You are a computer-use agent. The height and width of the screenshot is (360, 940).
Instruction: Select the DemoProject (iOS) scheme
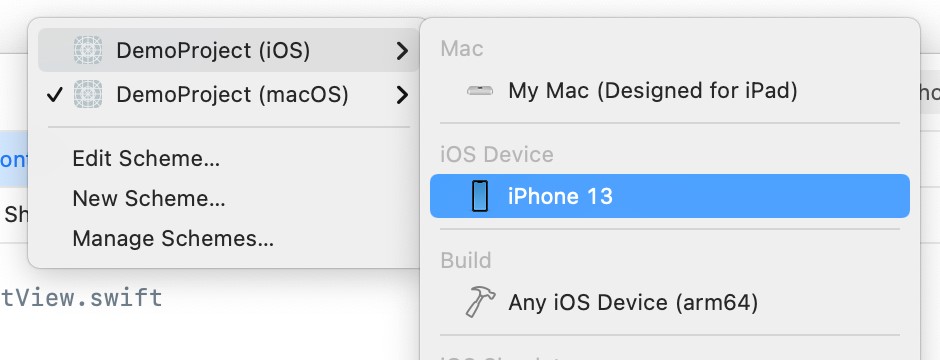228,50
